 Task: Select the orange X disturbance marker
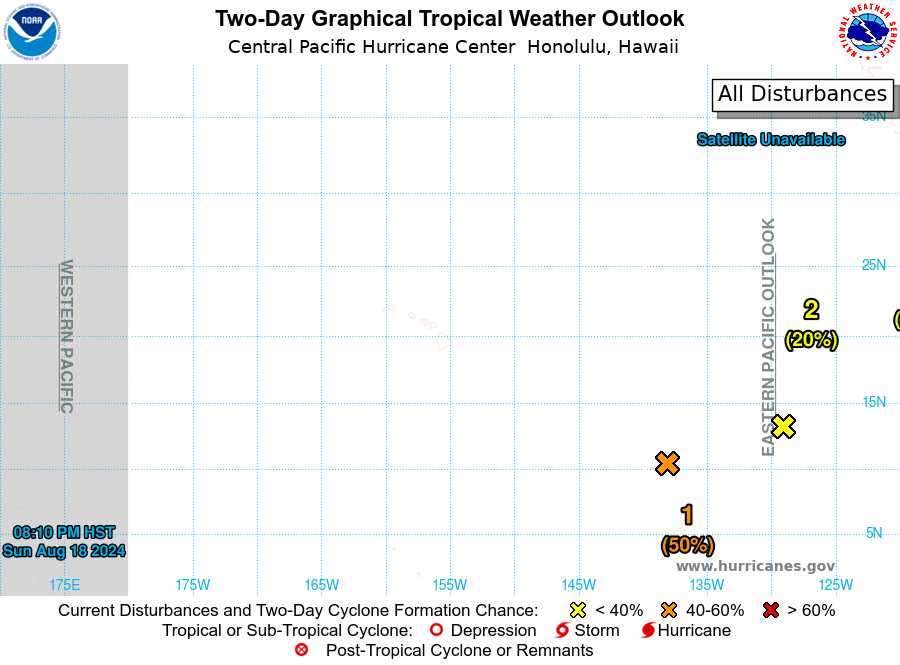pos(668,463)
